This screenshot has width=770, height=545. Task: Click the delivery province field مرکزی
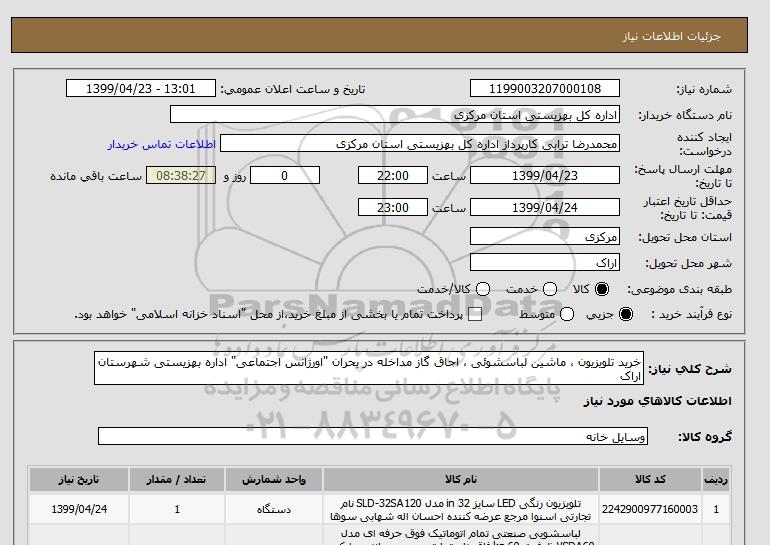[545, 237]
